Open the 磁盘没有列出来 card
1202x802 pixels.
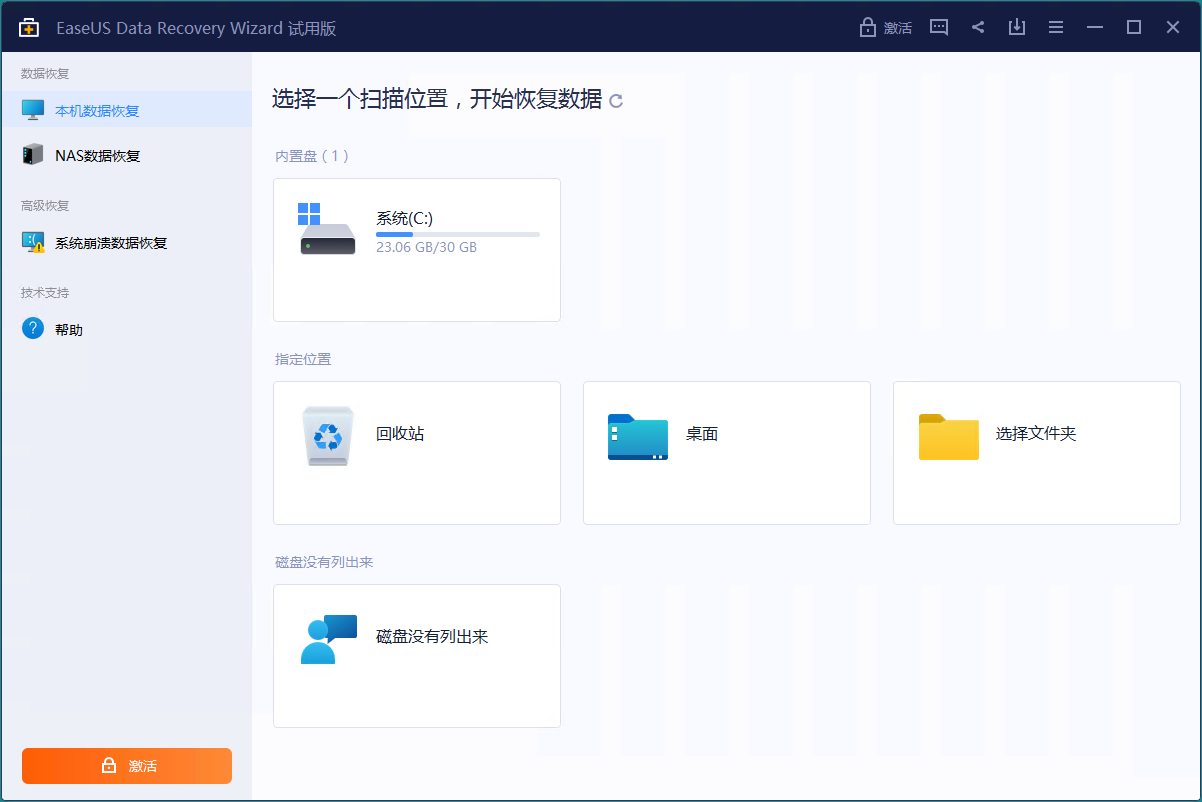(x=416, y=655)
